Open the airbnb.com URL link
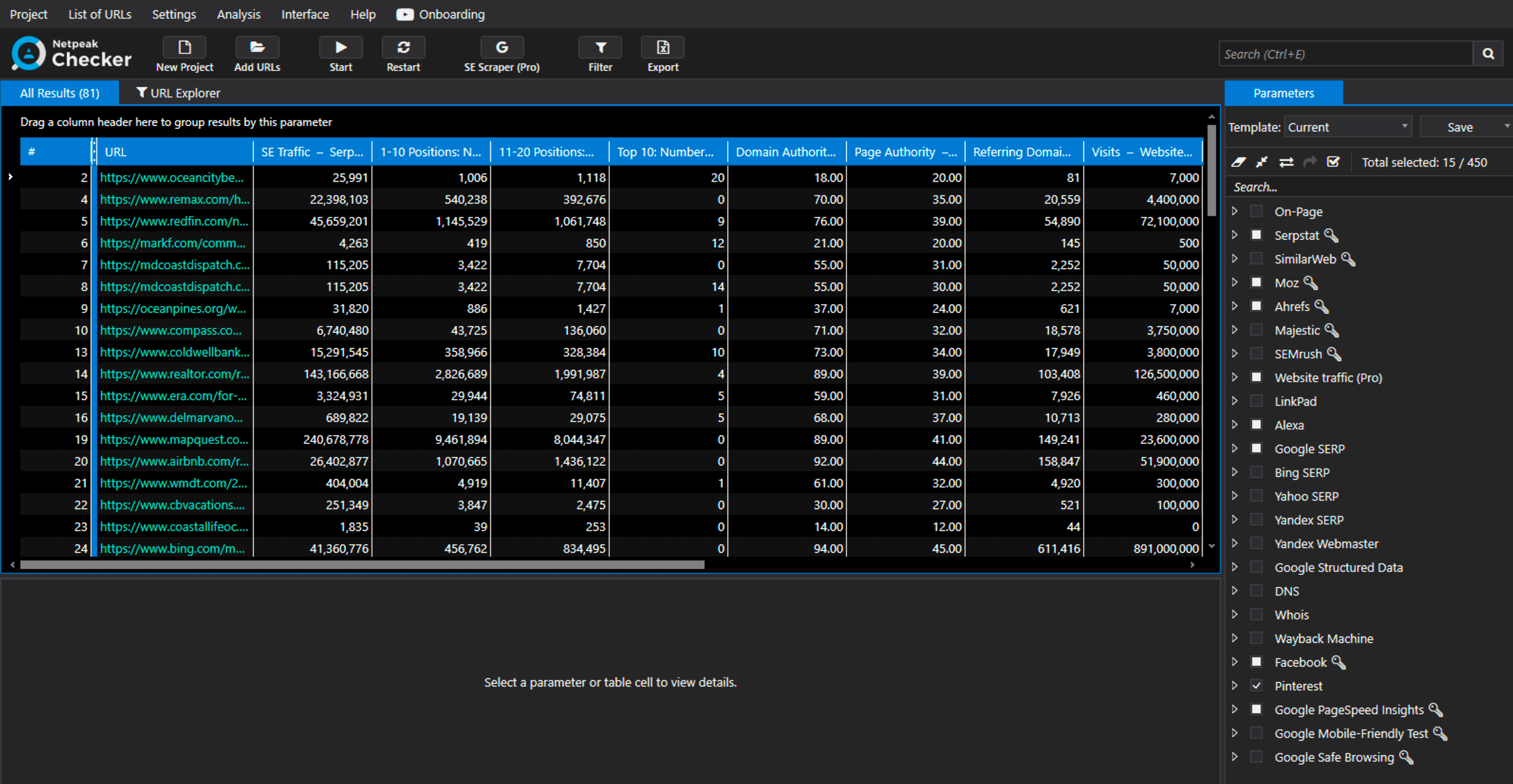This screenshot has height=784, width=1513. (x=174, y=461)
